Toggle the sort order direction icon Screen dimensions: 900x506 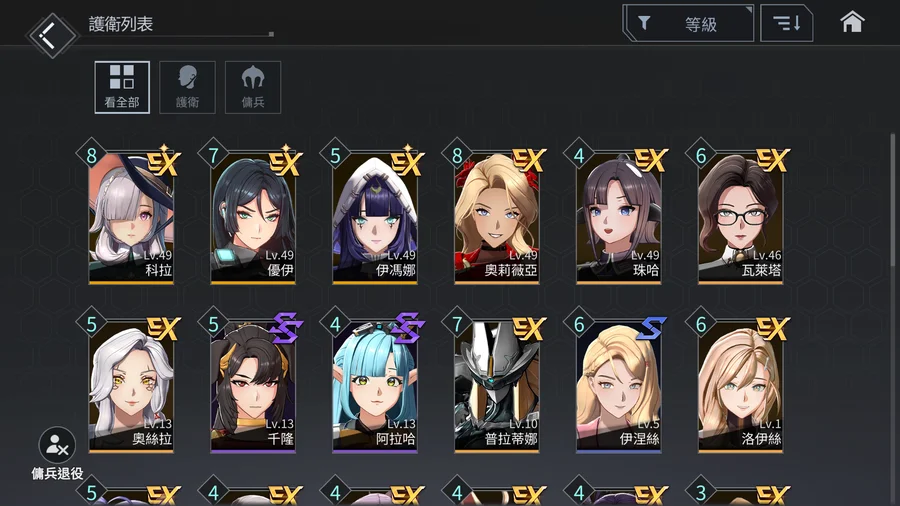click(786, 23)
